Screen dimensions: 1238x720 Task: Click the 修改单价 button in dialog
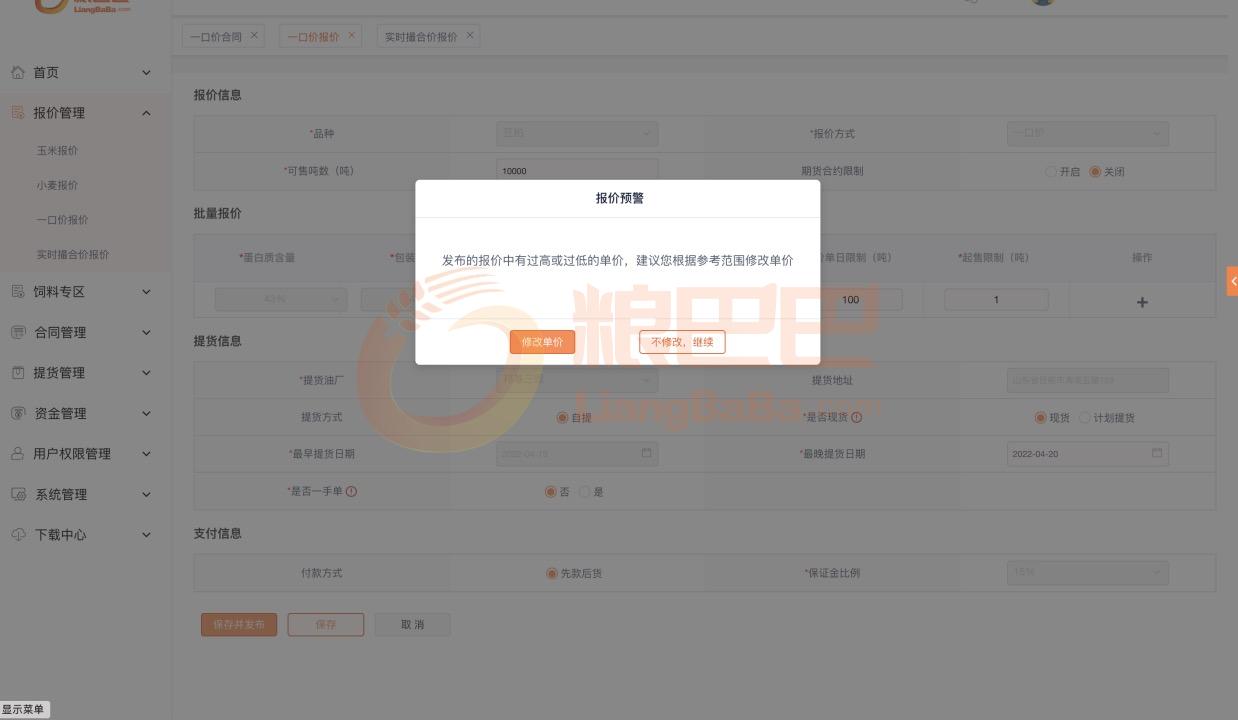[x=542, y=342]
